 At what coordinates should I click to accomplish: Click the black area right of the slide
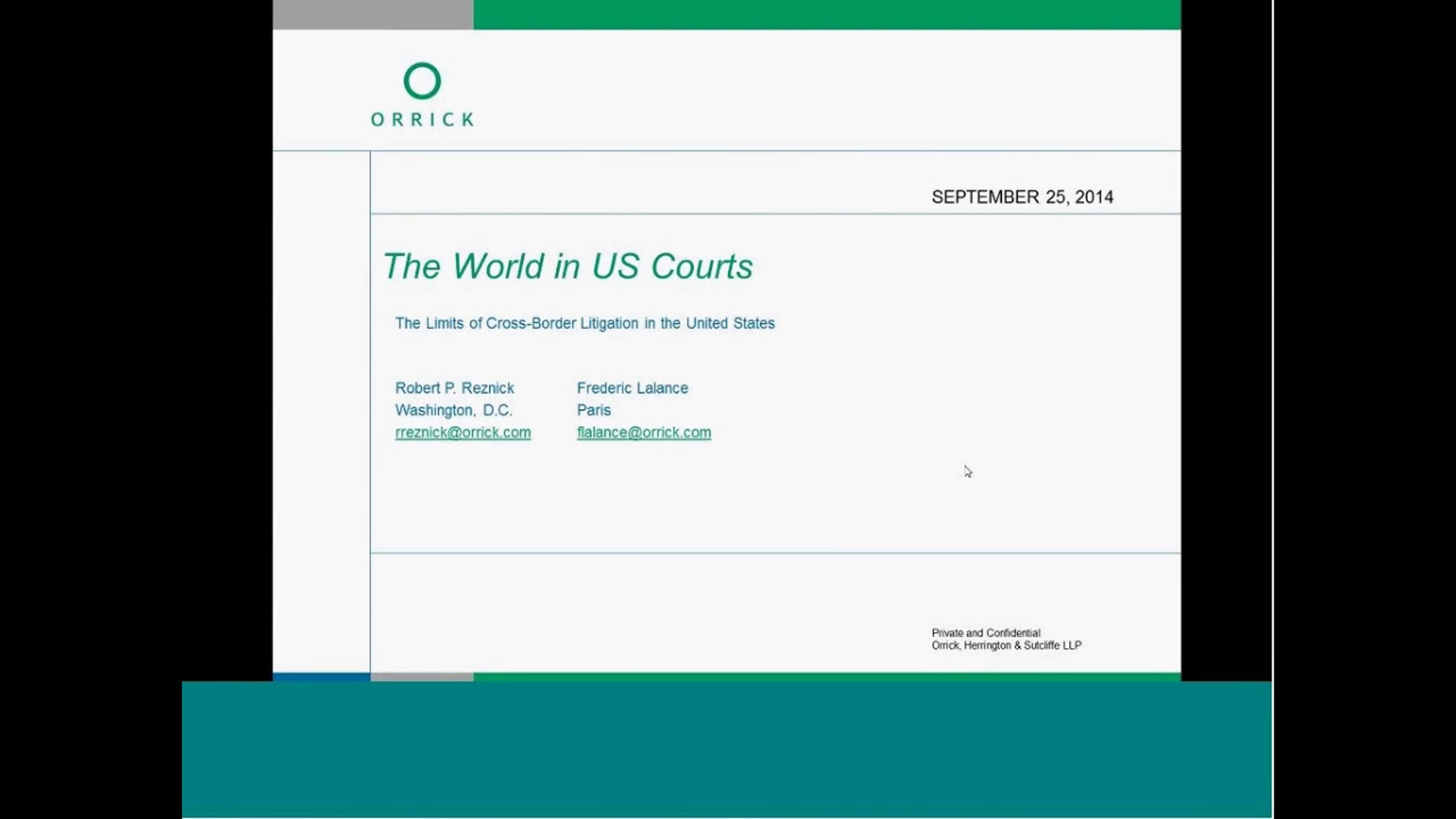tap(1225, 340)
